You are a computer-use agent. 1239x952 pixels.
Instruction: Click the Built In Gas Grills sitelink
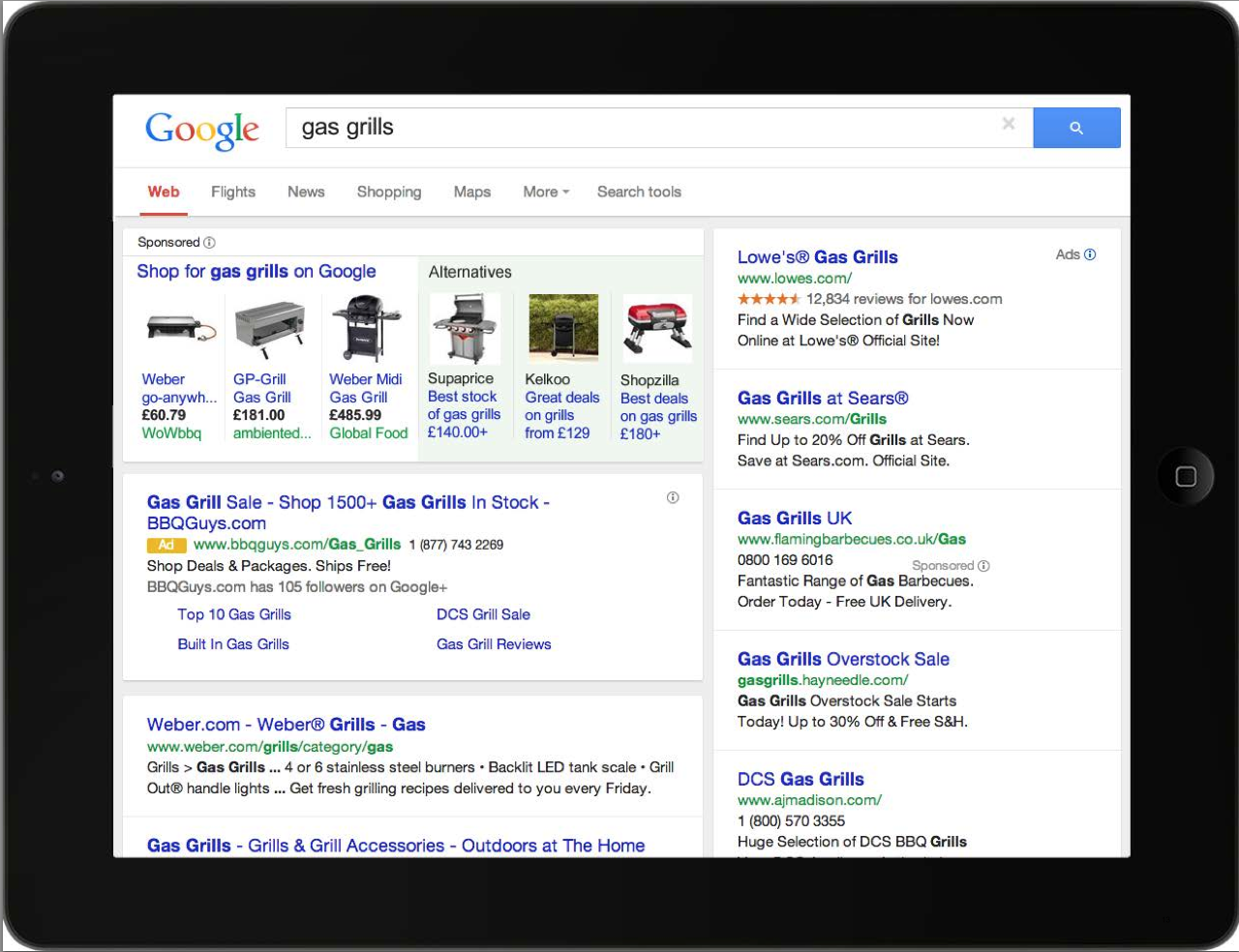(233, 644)
